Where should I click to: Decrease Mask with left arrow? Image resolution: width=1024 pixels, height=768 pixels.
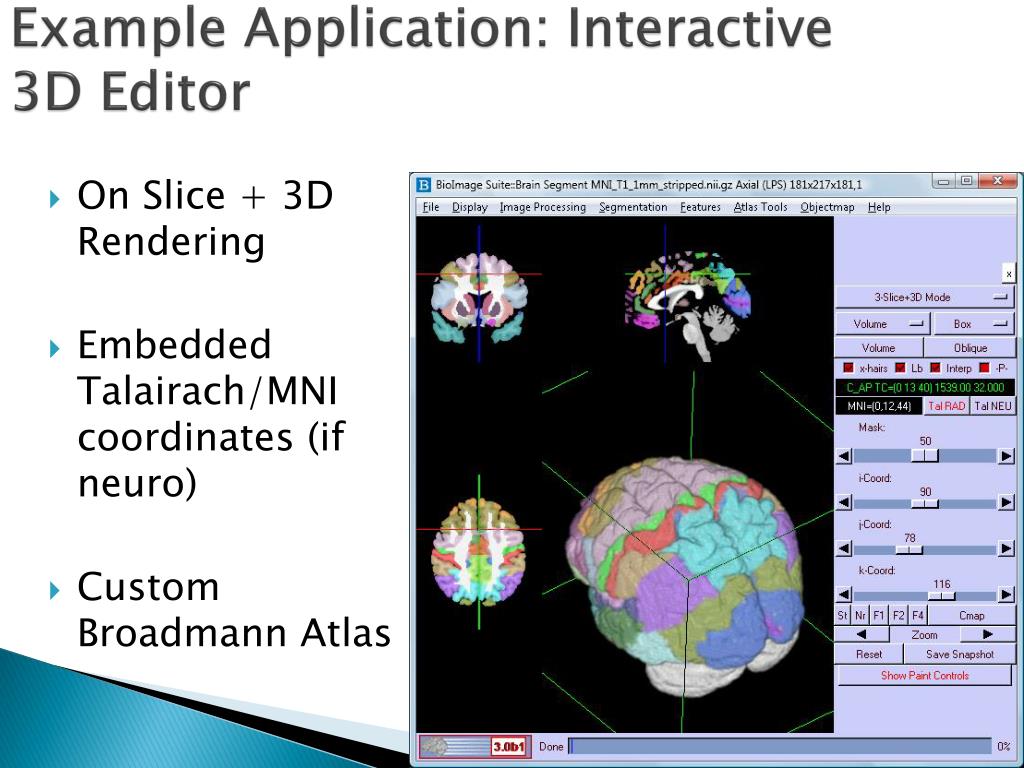click(x=844, y=456)
